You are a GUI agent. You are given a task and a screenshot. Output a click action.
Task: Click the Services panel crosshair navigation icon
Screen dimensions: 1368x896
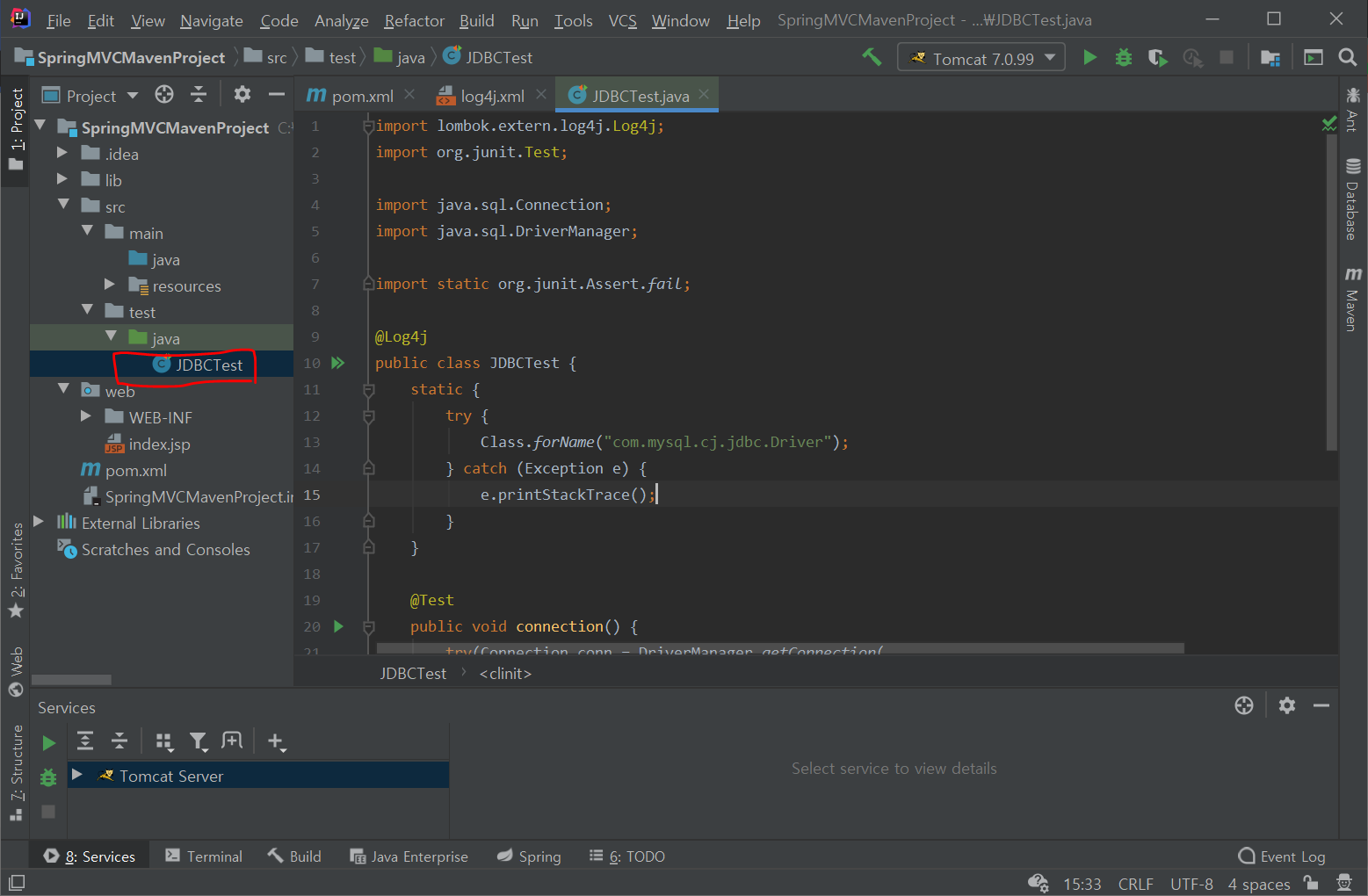pos(1244,705)
